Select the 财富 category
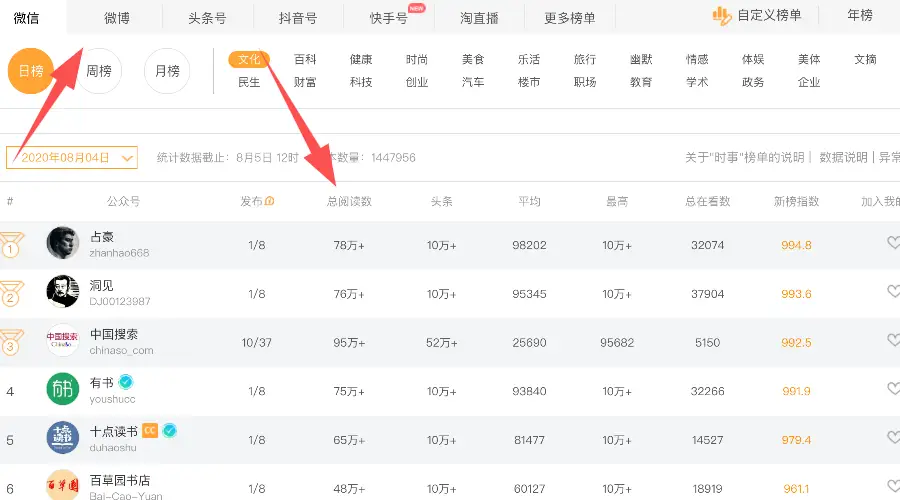The image size is (900, 500). (305, 82)
